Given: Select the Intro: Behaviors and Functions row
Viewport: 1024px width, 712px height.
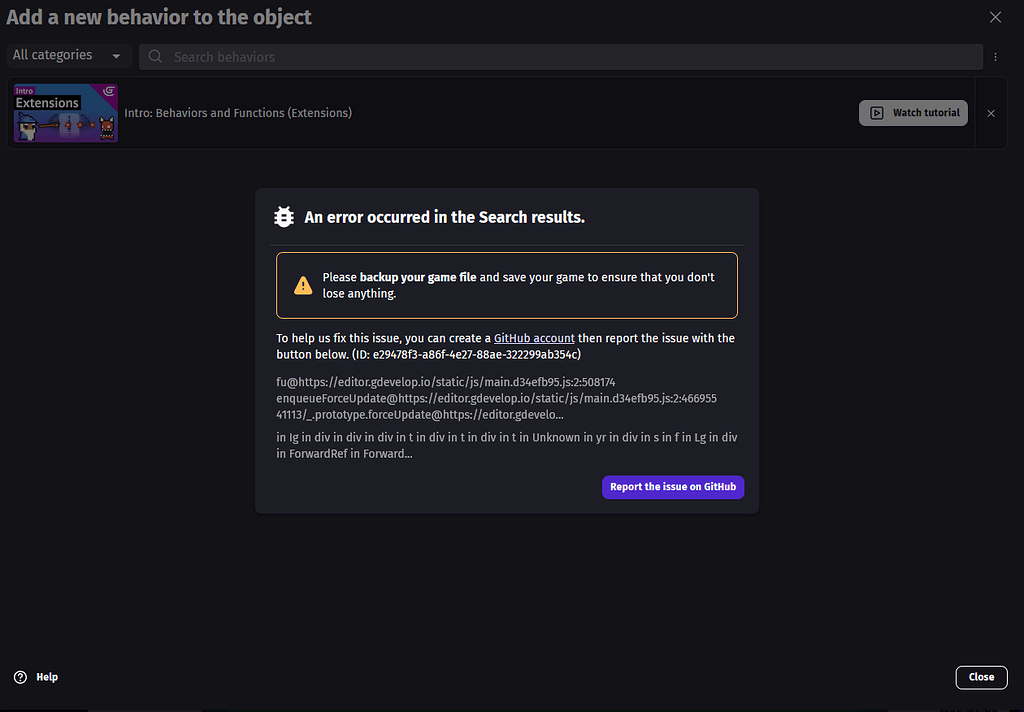Looking at the screenshot, I should [238, 112].
